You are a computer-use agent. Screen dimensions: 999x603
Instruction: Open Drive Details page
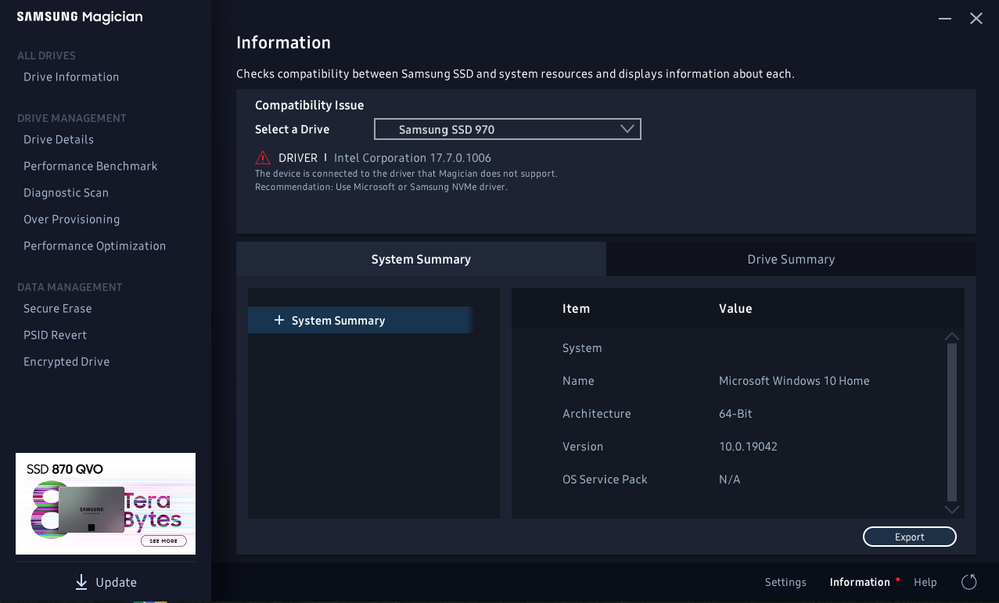(59, 140)
